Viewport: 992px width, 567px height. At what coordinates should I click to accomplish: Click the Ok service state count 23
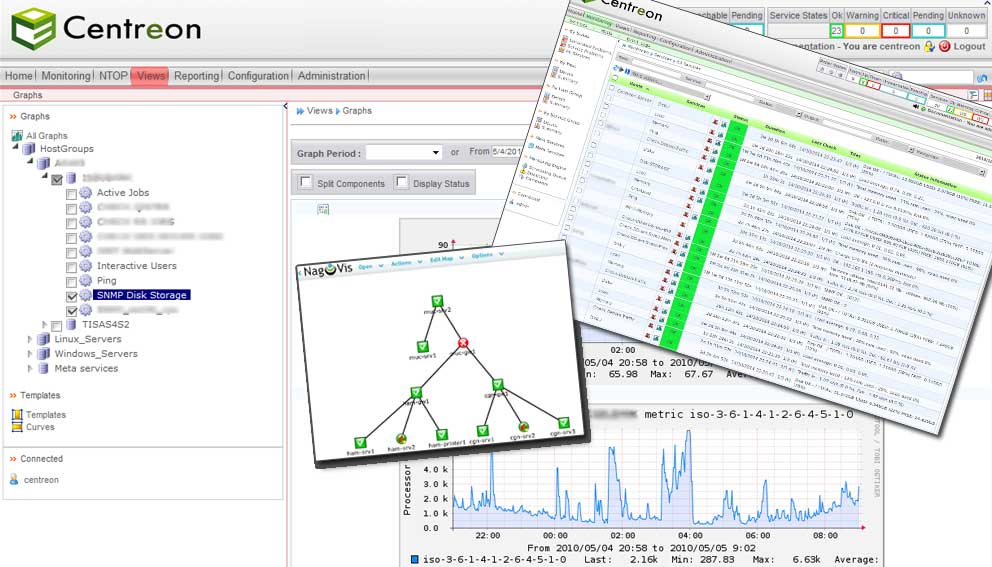[x=837, y=30]
